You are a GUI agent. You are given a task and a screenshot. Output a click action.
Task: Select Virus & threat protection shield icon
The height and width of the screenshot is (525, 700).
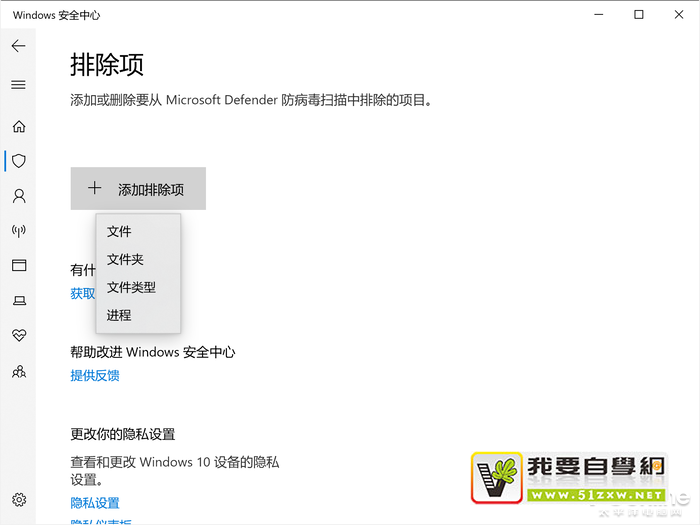[x=18, y=161]
